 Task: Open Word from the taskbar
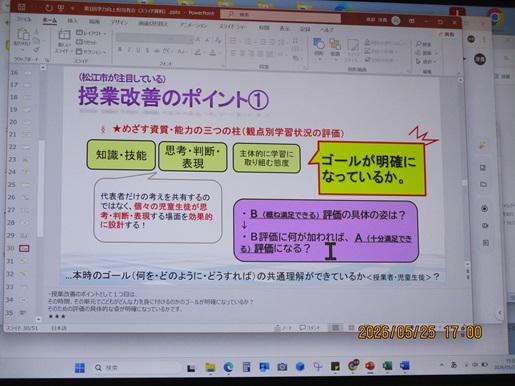pyautogui.click(x=404, y=366)
